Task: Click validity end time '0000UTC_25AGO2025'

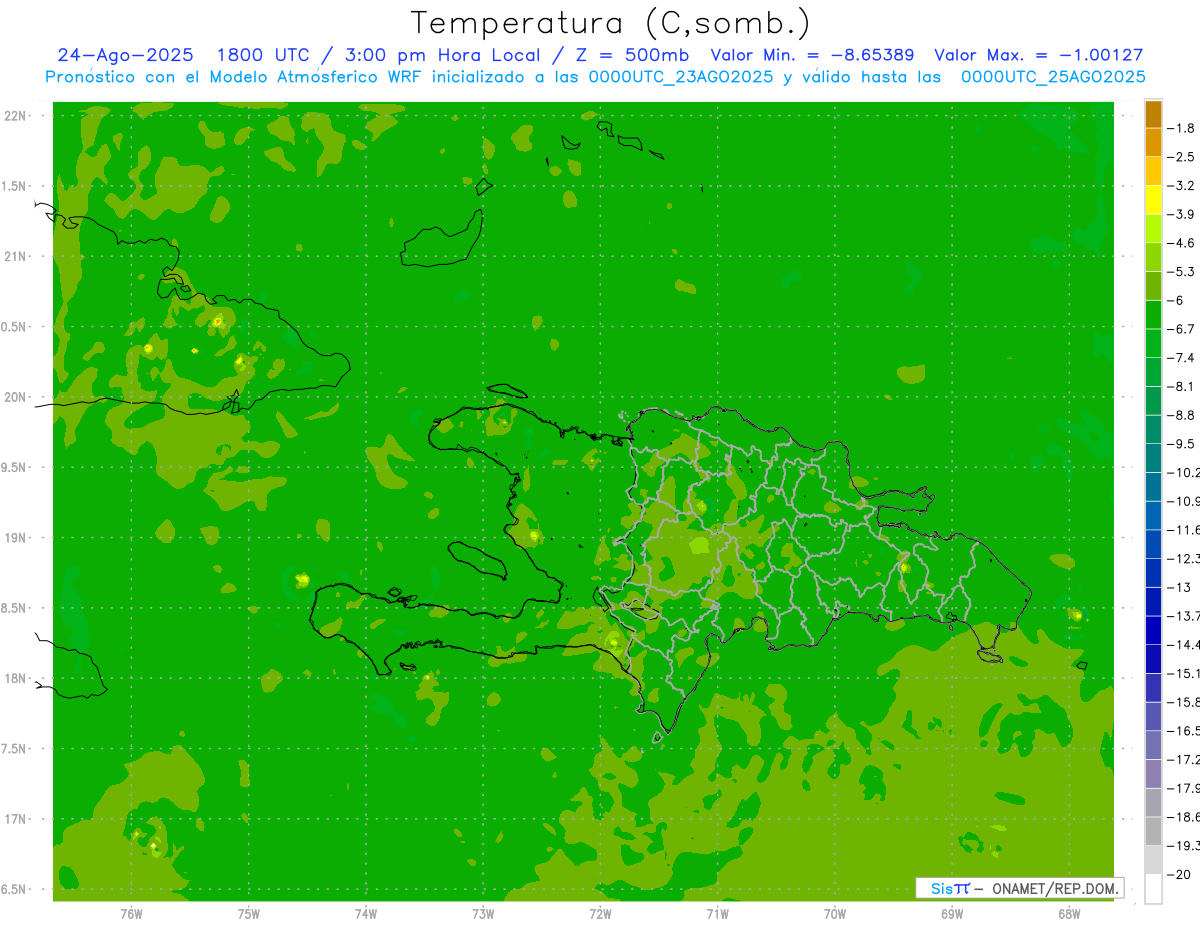Action: tap(1053, 77)
